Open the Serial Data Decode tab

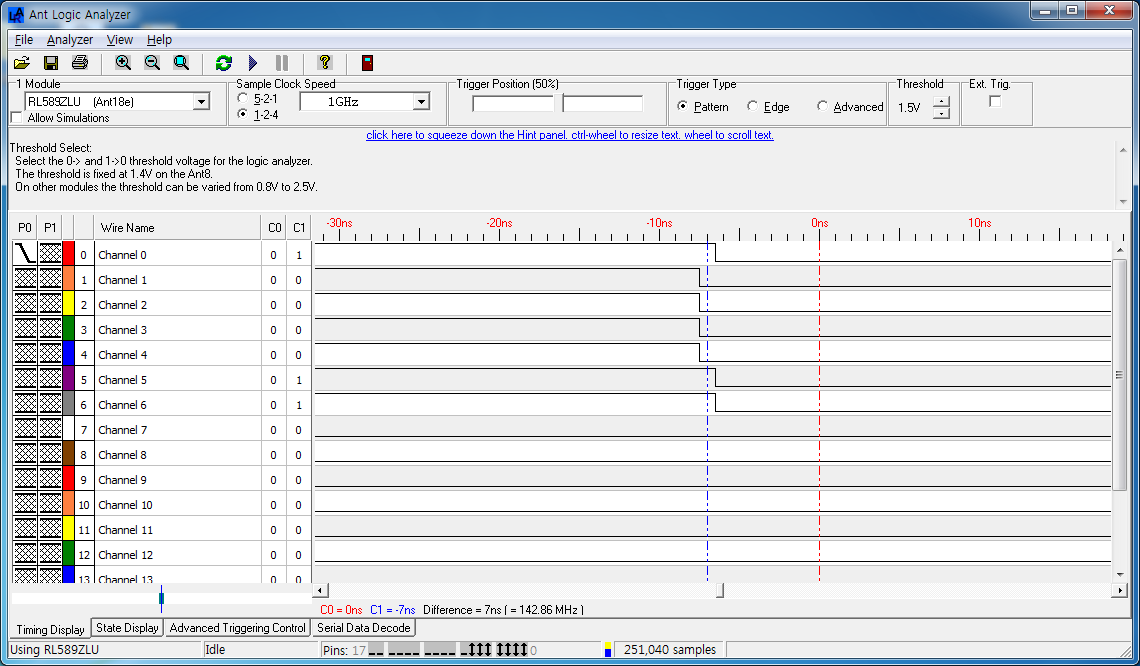pos(363,628)
